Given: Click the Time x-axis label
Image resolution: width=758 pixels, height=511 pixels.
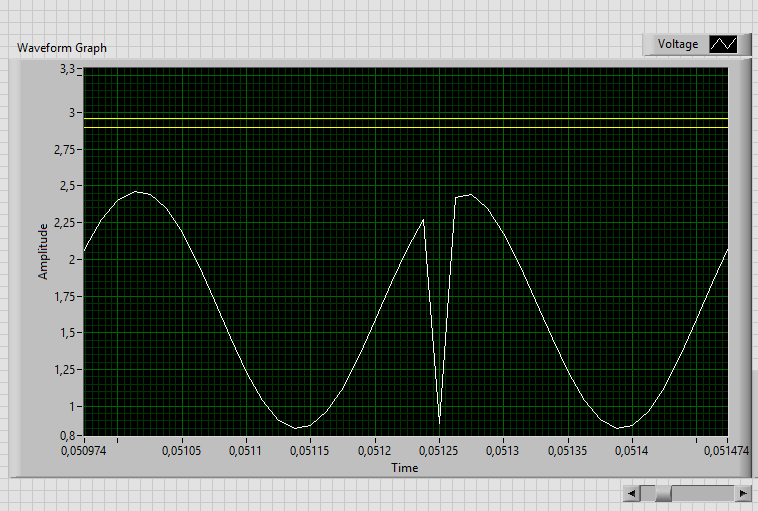Looking at the screenshot, I should [x=405, y=468].
